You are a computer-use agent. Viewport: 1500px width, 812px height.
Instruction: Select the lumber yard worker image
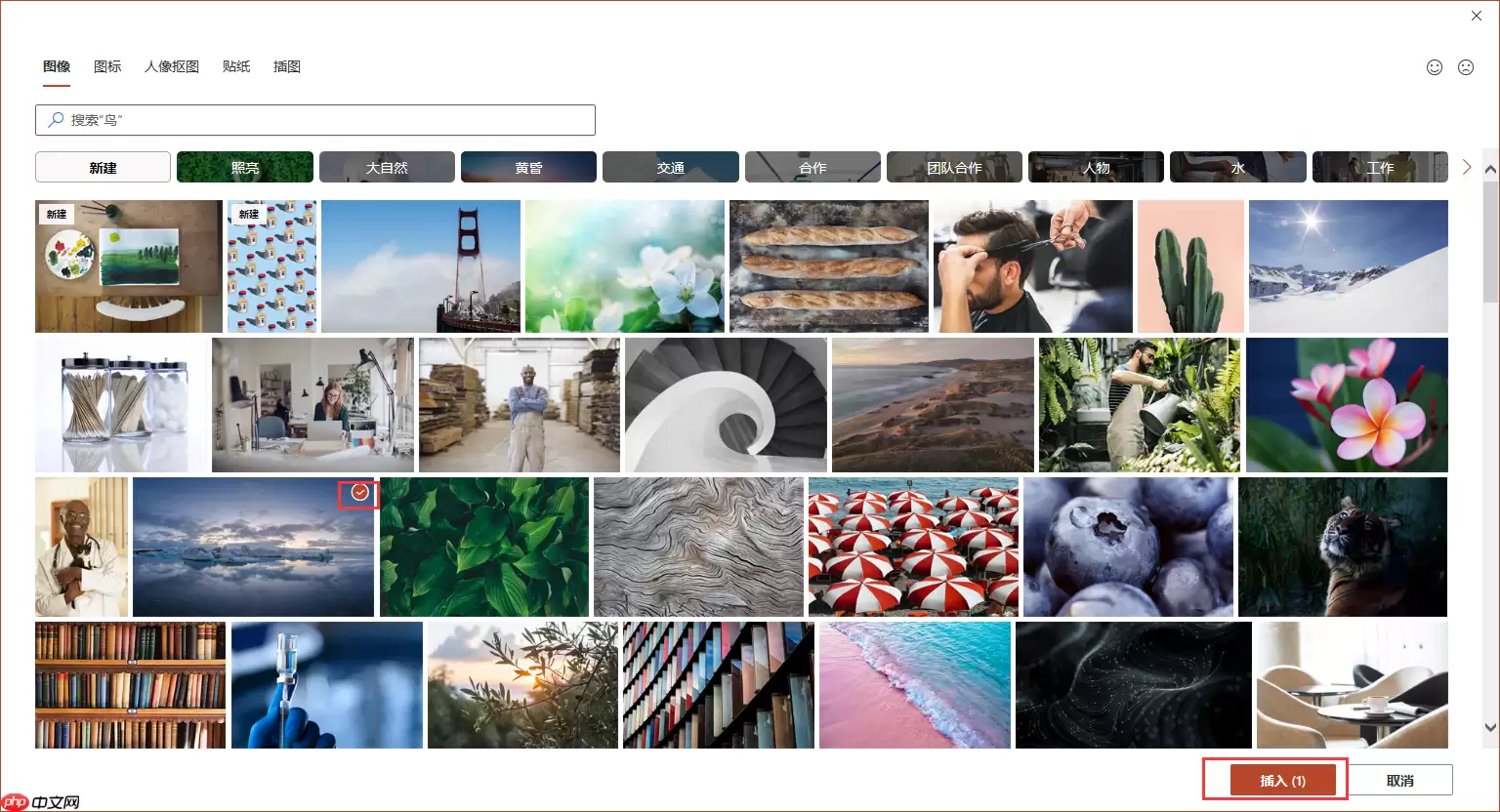click(520, 405)
